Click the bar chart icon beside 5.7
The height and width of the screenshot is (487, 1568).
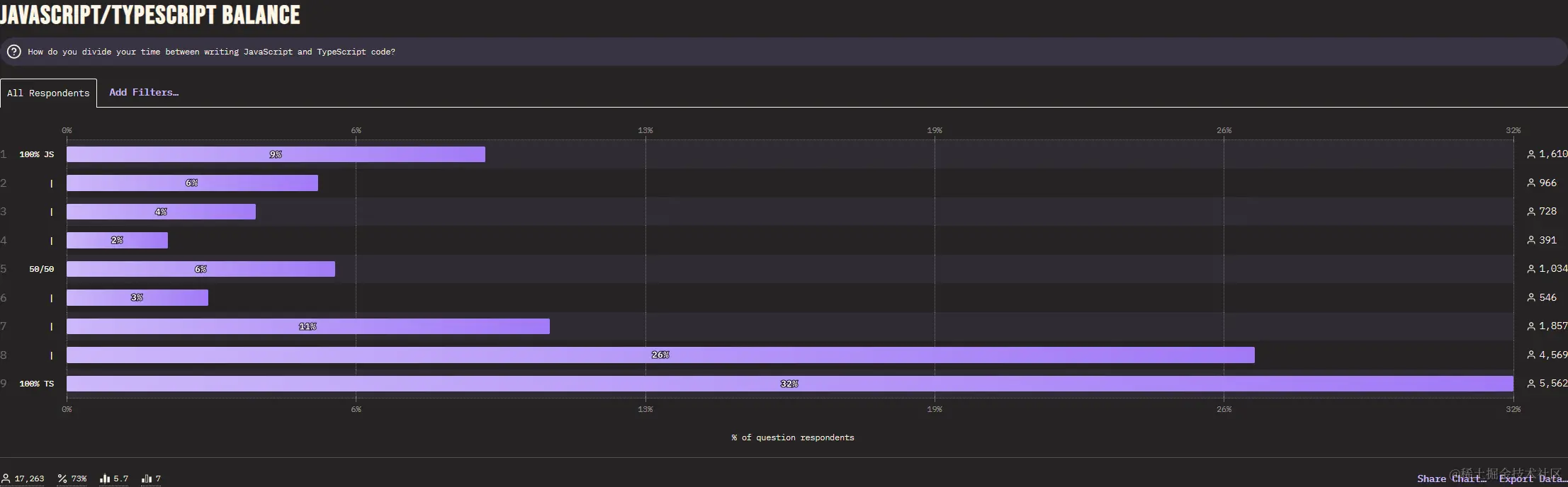(105, 479)
